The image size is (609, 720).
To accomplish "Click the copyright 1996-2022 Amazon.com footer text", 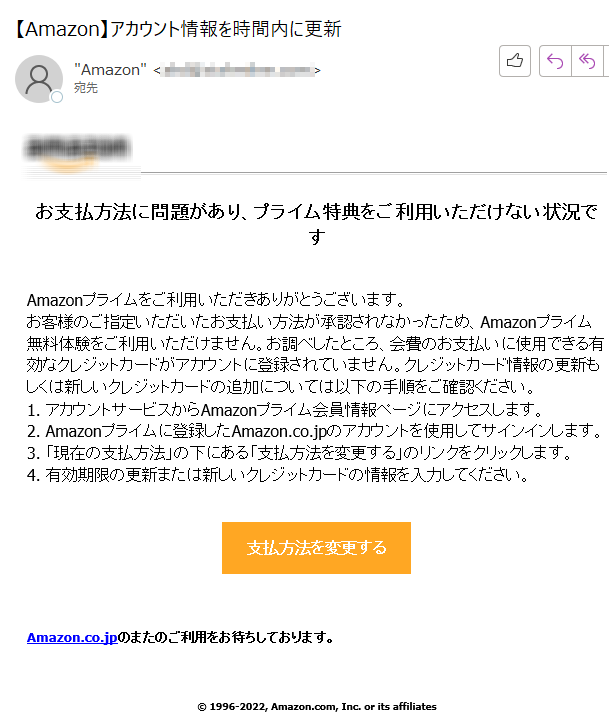I will click(x=317, y=707).
